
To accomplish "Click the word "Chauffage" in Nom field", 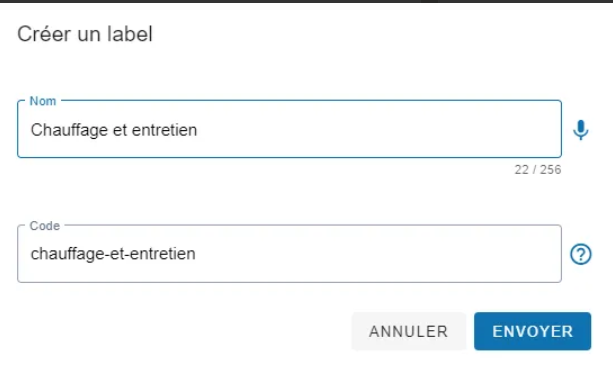I will [x=69, y=130].
